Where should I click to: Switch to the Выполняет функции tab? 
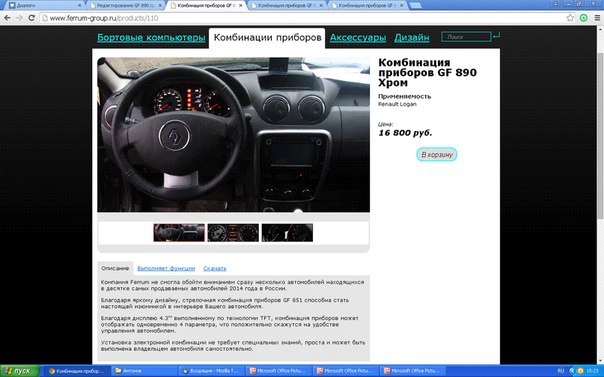[x=166, y=268]
